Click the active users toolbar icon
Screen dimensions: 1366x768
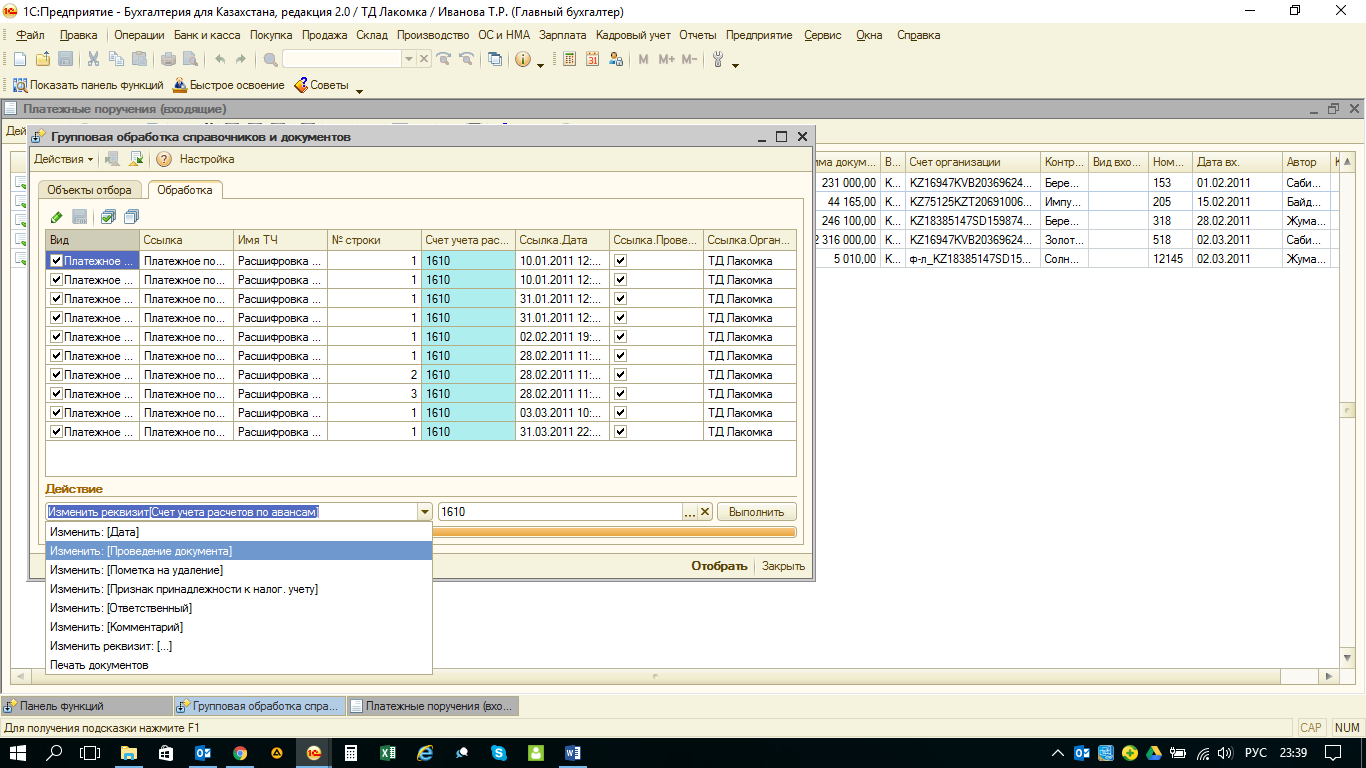click(x=618, y=60)
